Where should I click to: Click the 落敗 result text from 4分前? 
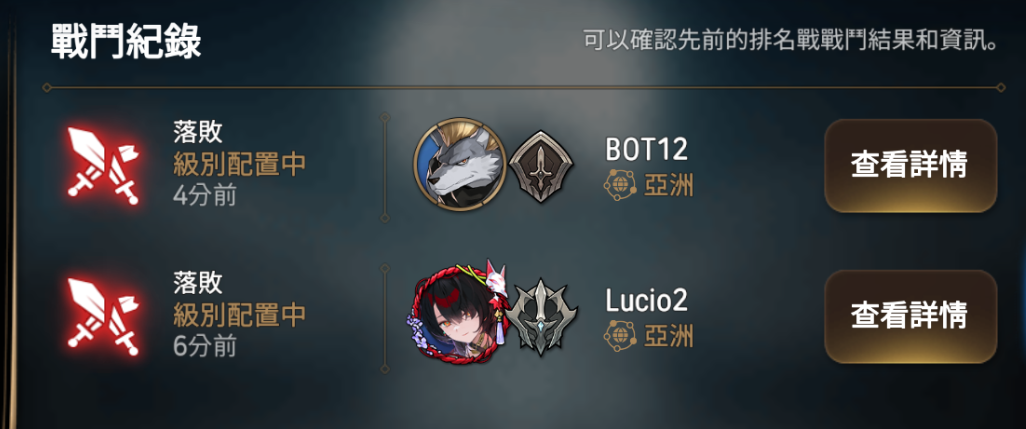pyautogui.click(x=198, y=133)
